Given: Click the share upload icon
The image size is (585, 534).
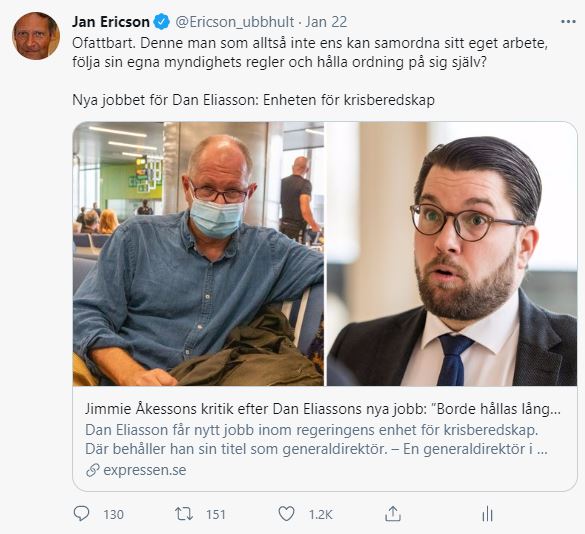Looking at the screenshot, I should (392, 514).
